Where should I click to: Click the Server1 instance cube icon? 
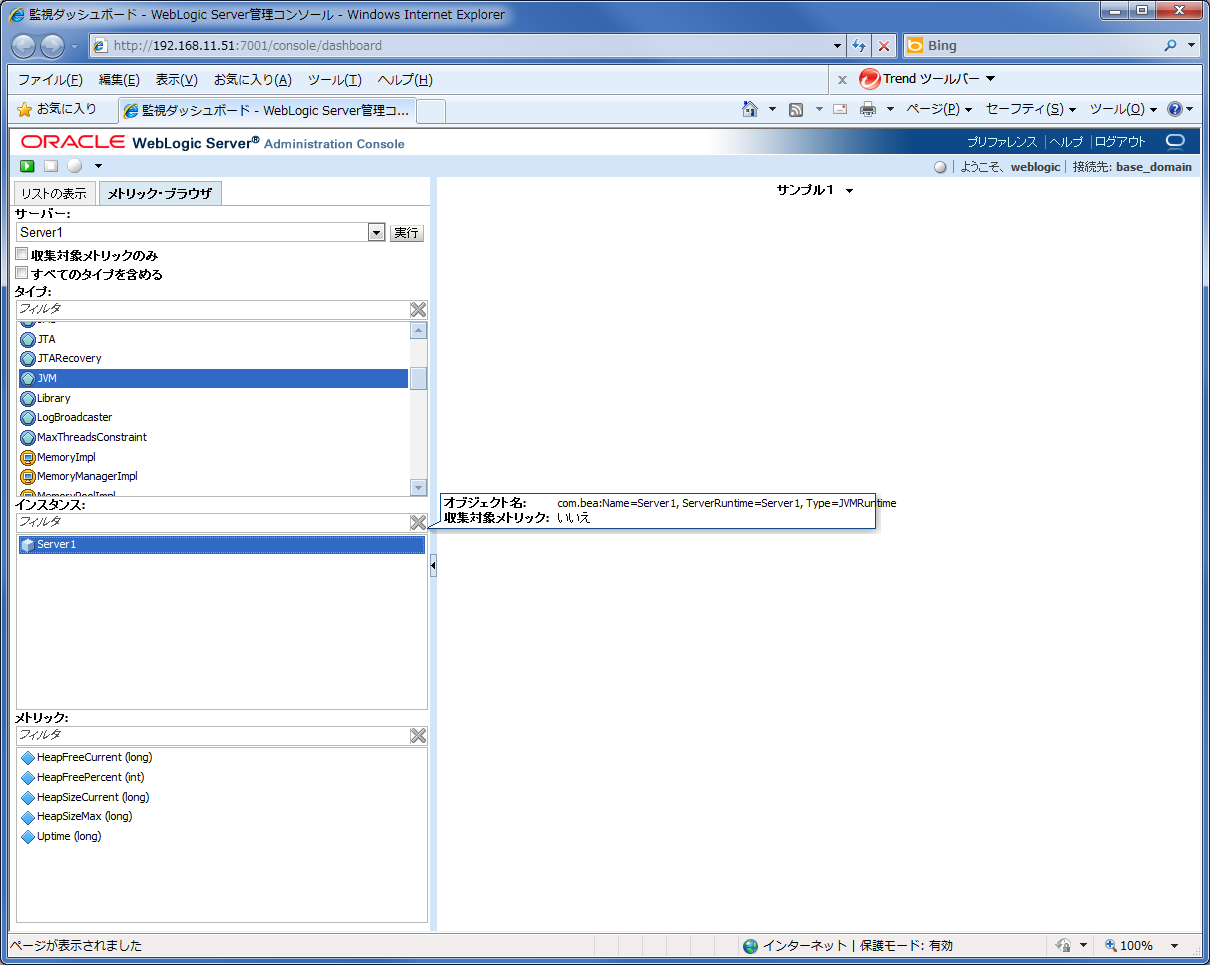point(28,545)
